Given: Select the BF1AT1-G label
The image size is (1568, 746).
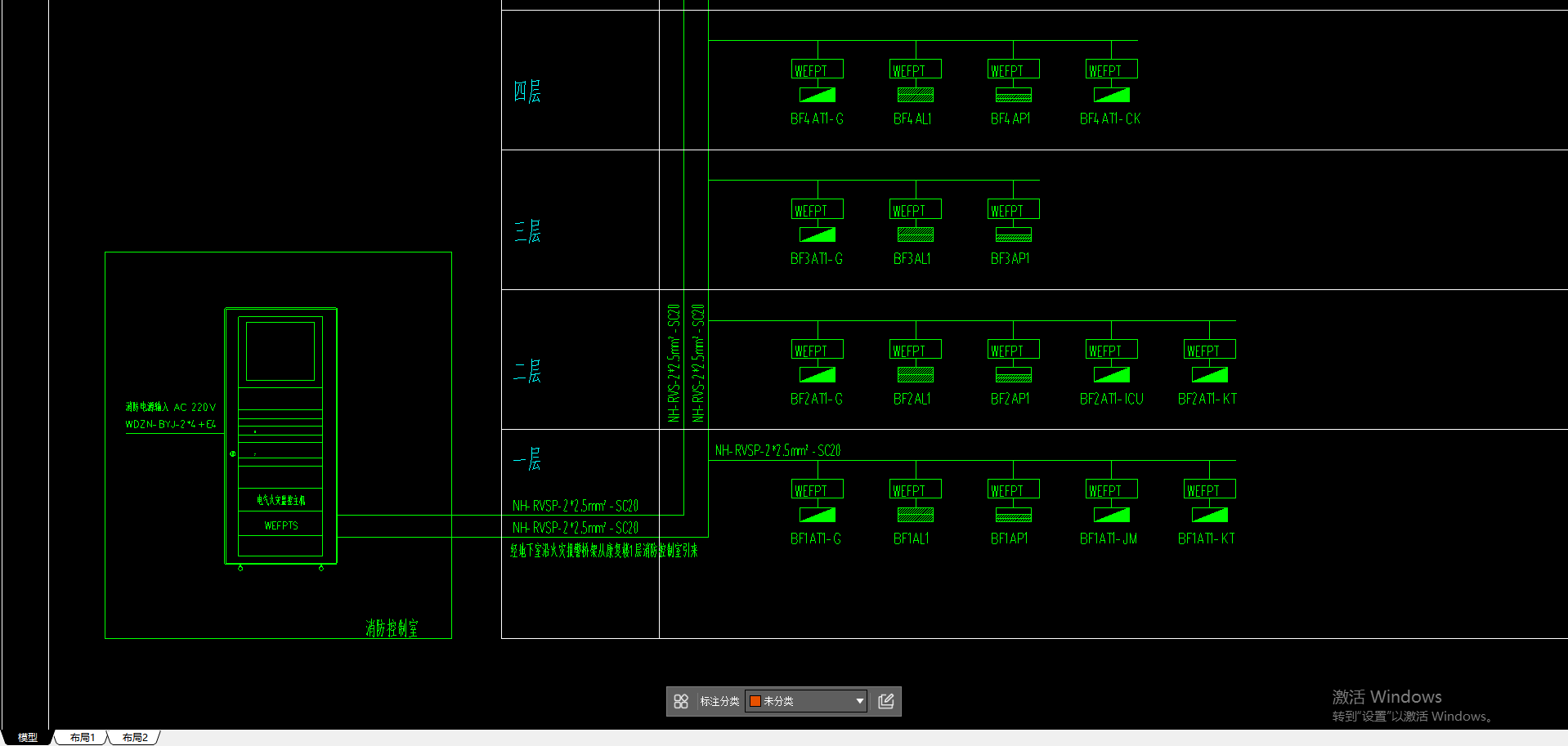Looking at the screenshot, I should pyautogui.click(x=816, y=538).
